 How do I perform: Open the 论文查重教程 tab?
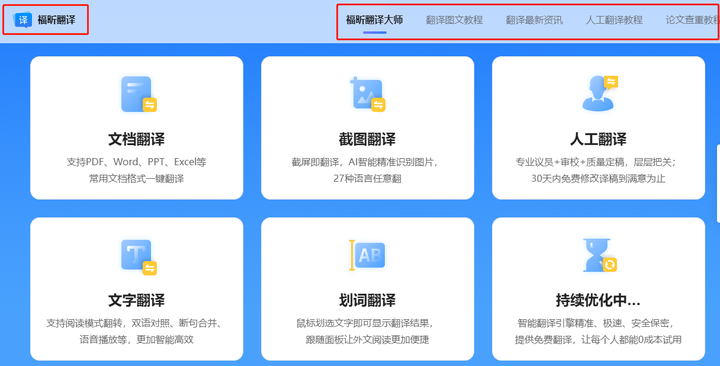click(x=692, y=20)
